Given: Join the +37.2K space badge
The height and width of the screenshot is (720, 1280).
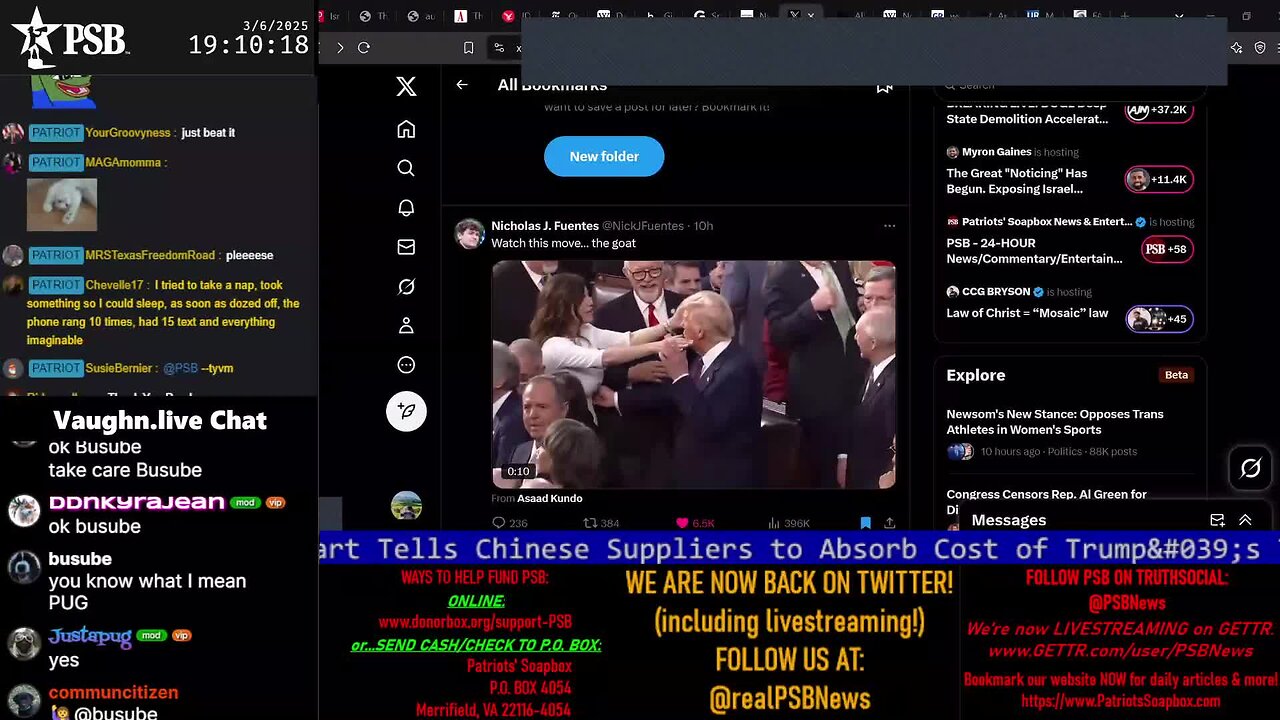Looking at the screenshot, I should [x=1159, y=110].
